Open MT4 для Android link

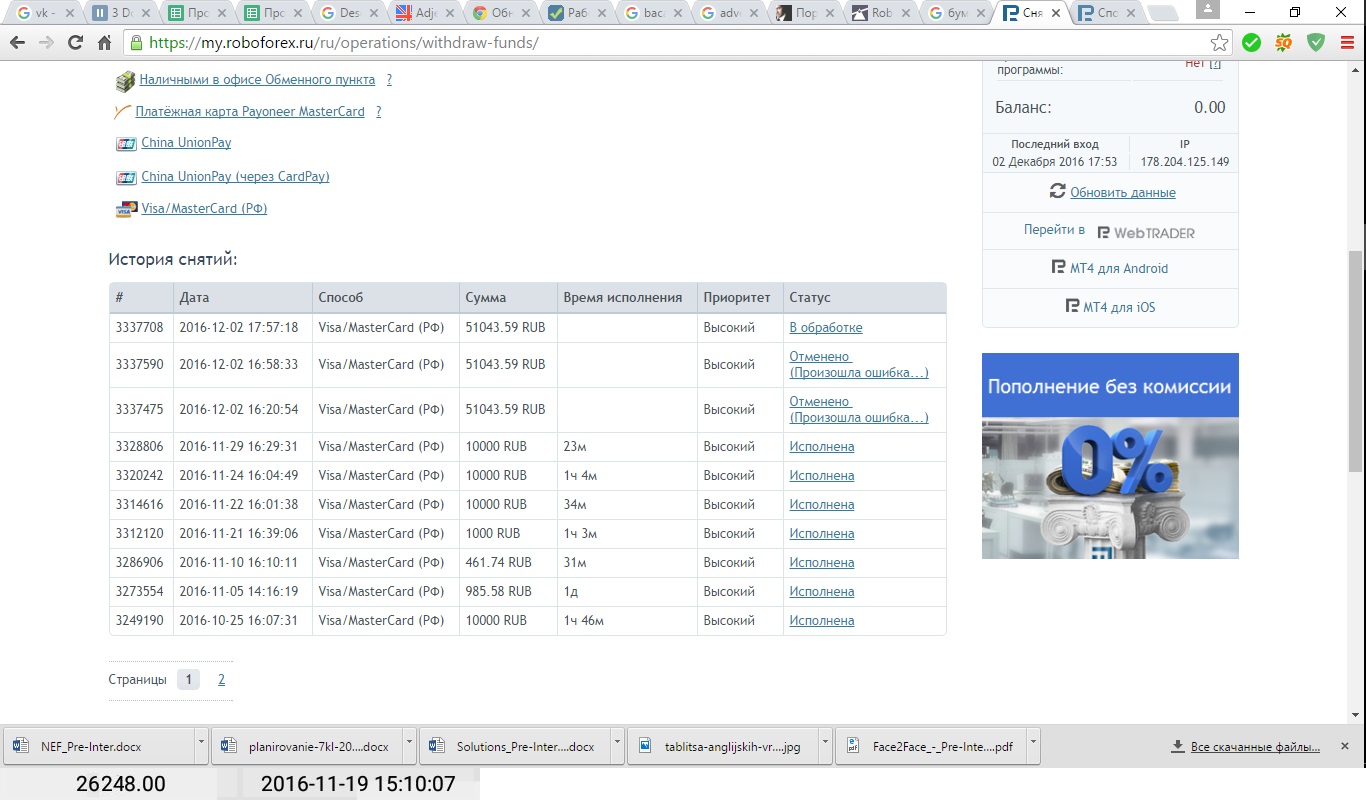(1110, 268)
